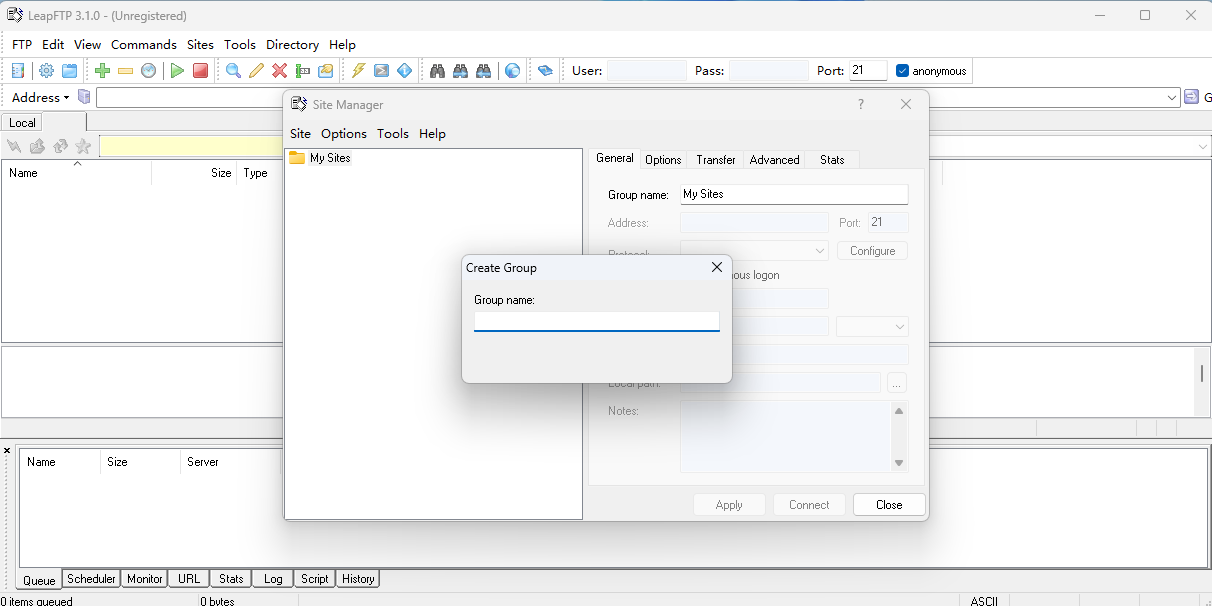
Task: Click the green play transfer icon
Action: (177, 71)
